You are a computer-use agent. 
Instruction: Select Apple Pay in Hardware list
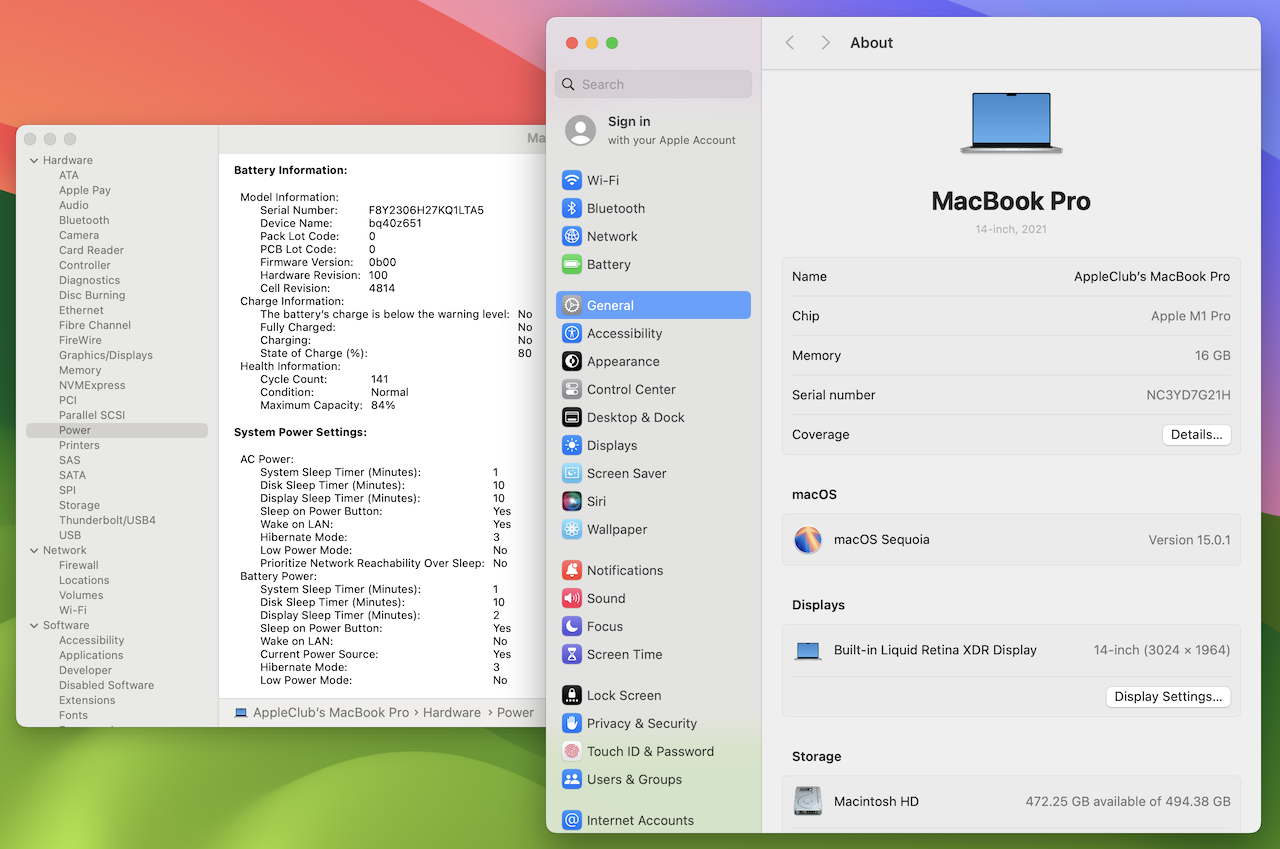pyautogui.click(x=85, y=190)
